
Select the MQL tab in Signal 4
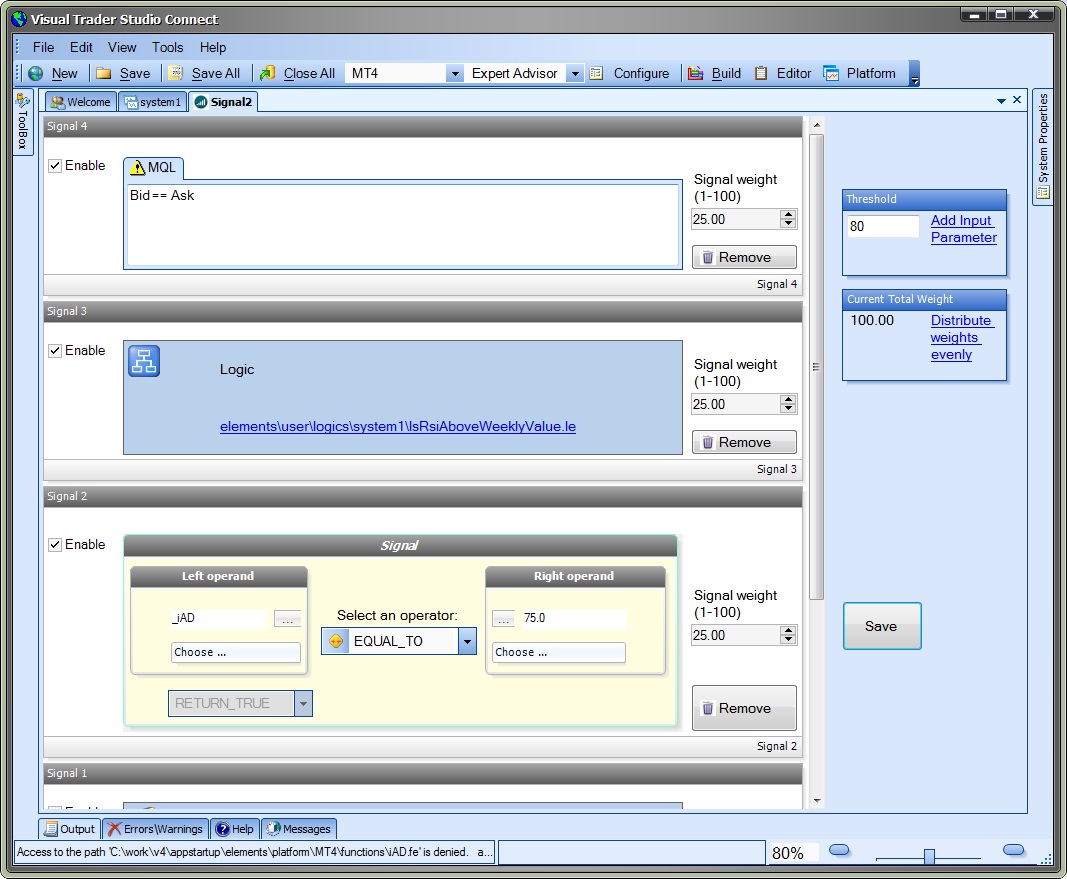(153, 167)
